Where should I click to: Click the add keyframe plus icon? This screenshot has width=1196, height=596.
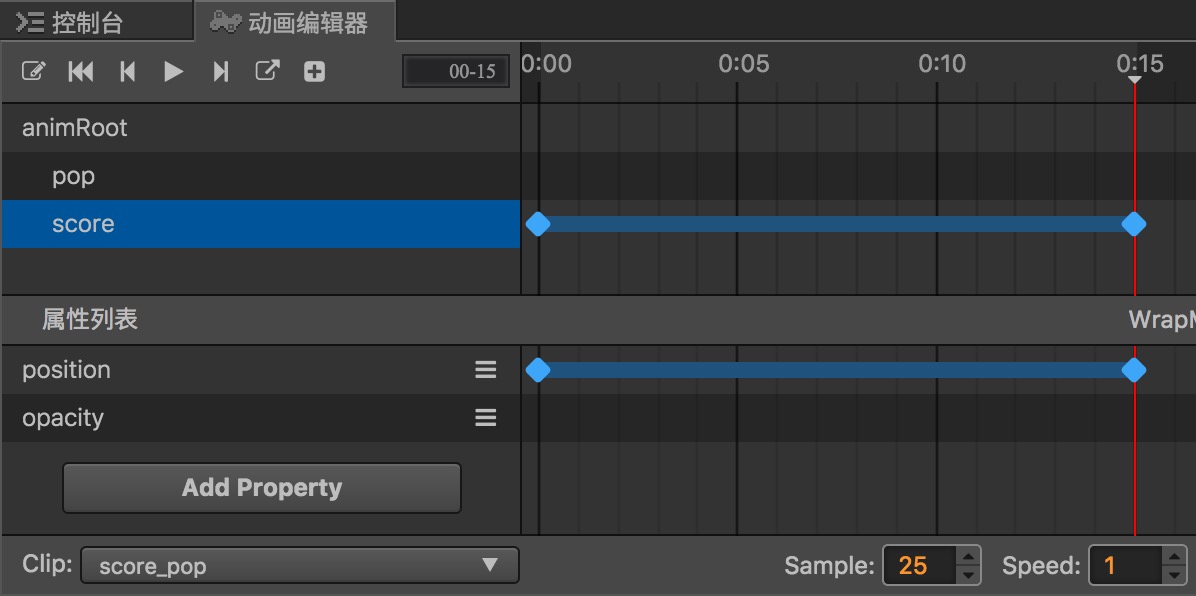314,72
